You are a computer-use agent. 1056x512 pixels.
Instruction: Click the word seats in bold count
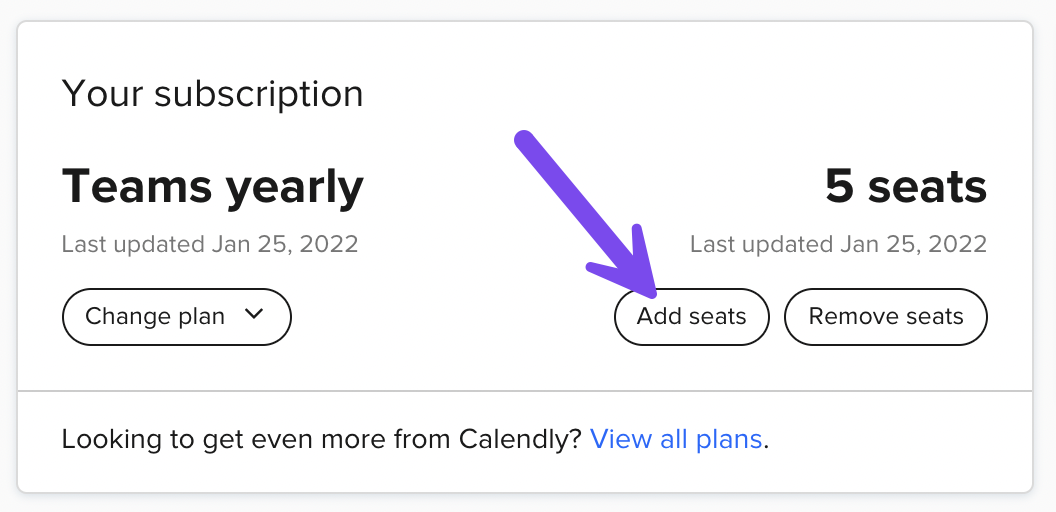tap(926, 187)
